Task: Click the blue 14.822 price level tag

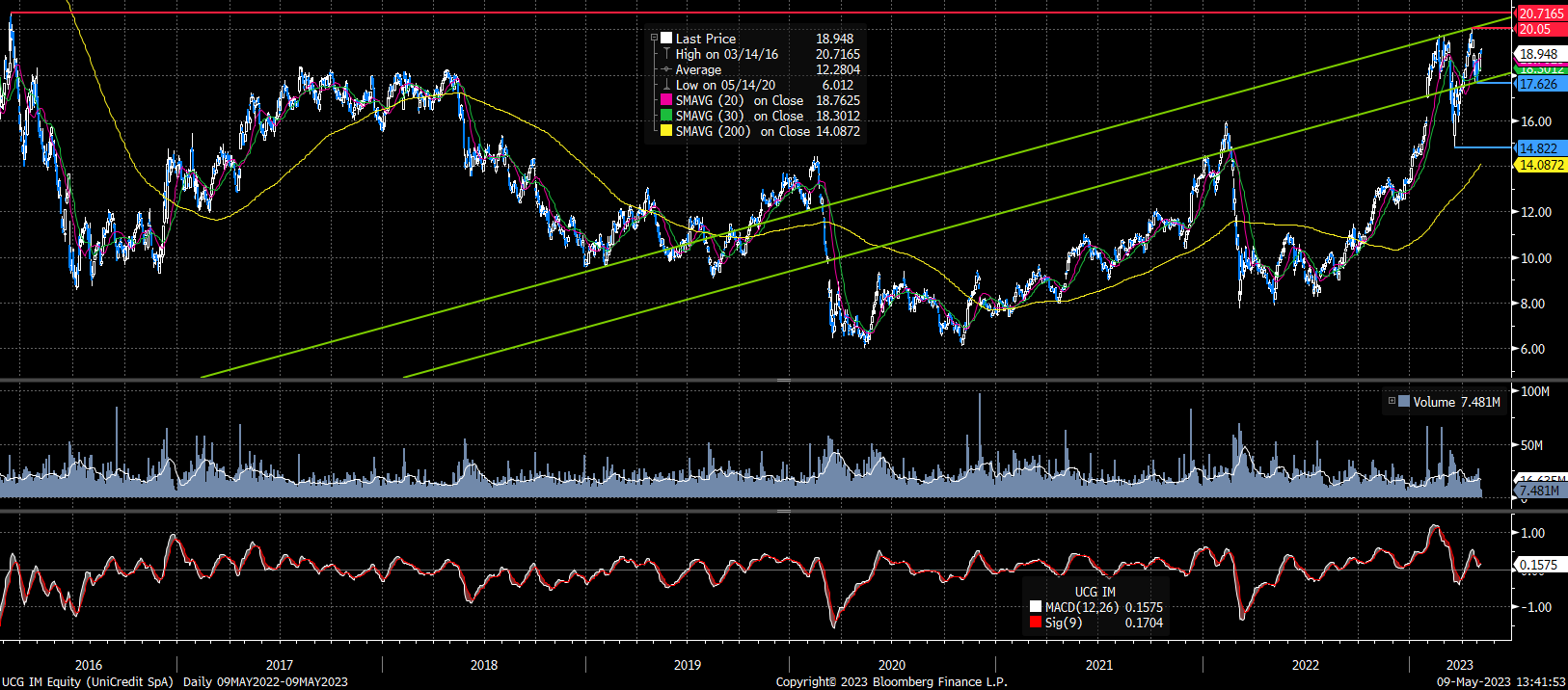Action: (1538, 148)
